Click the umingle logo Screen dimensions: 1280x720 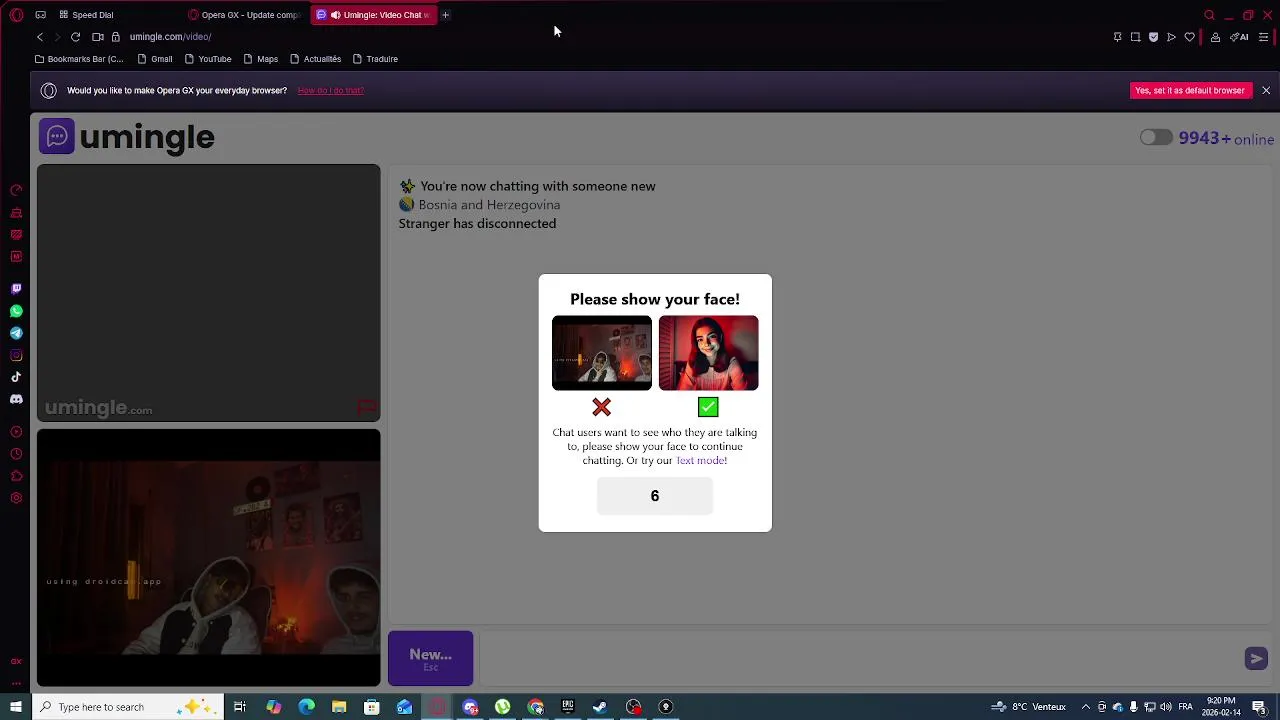[x=126, y=136]
